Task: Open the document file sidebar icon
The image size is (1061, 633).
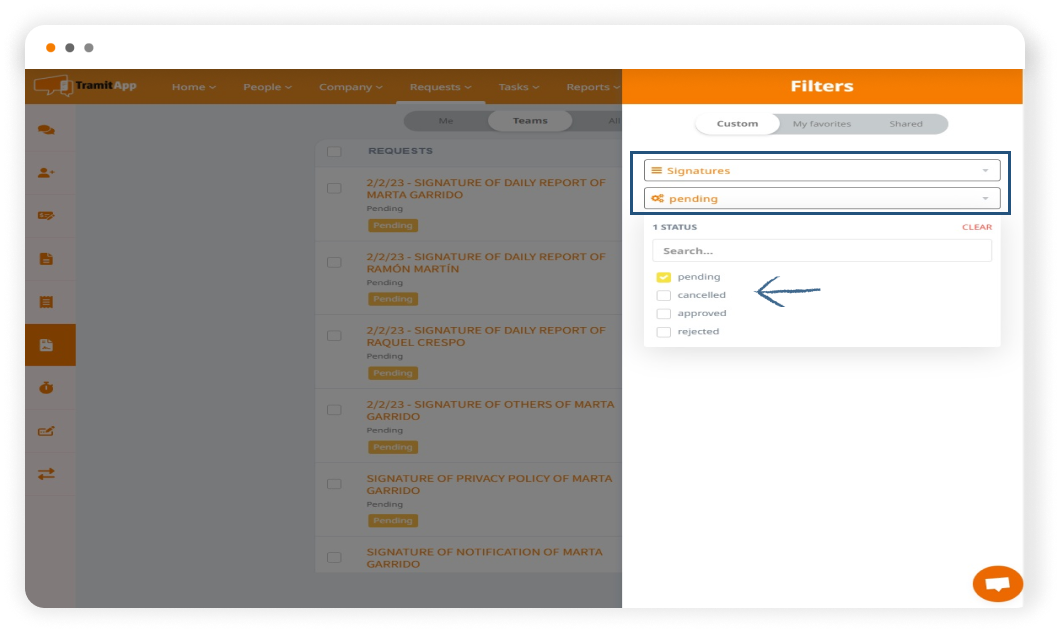Action: (46, 259)
